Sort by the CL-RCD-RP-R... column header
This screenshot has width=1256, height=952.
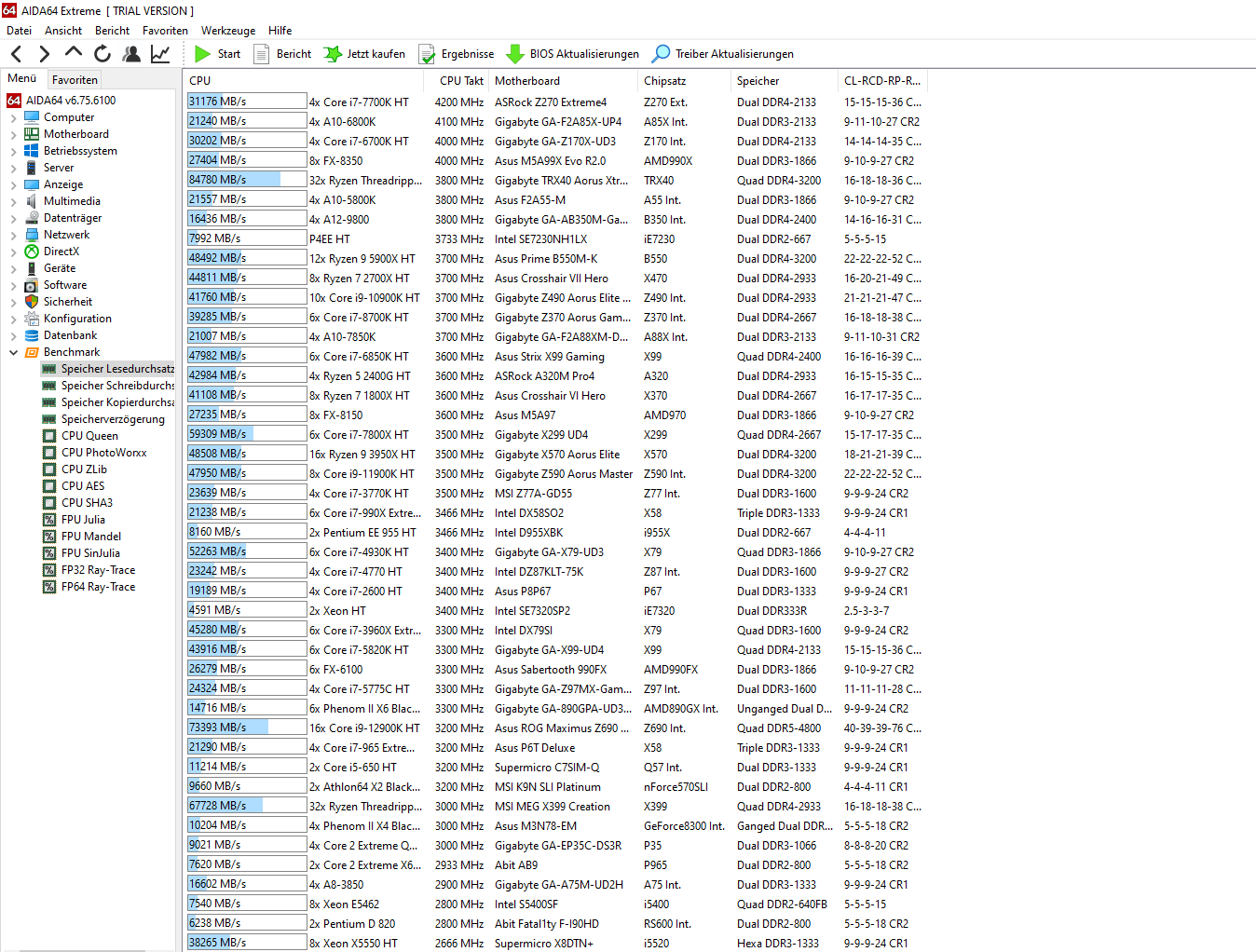(881, 81)
